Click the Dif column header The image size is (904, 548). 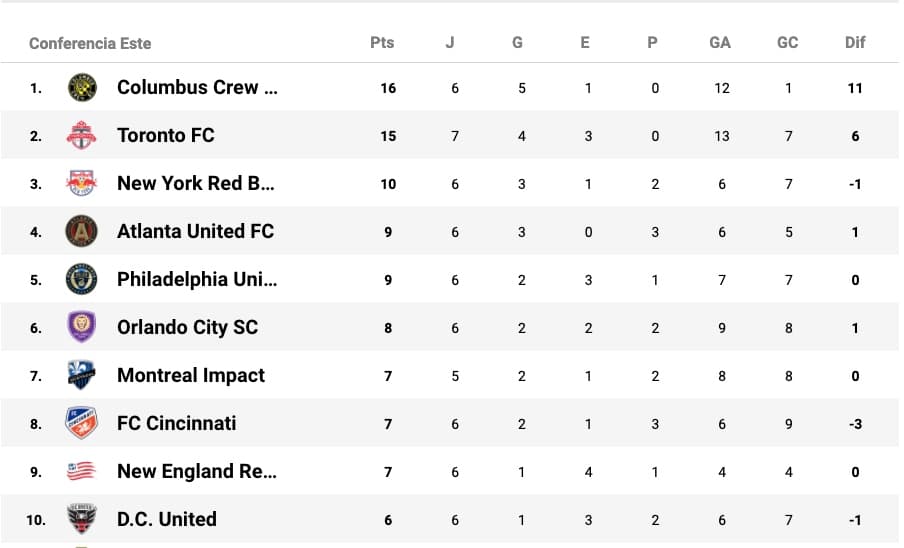(855, 43)
